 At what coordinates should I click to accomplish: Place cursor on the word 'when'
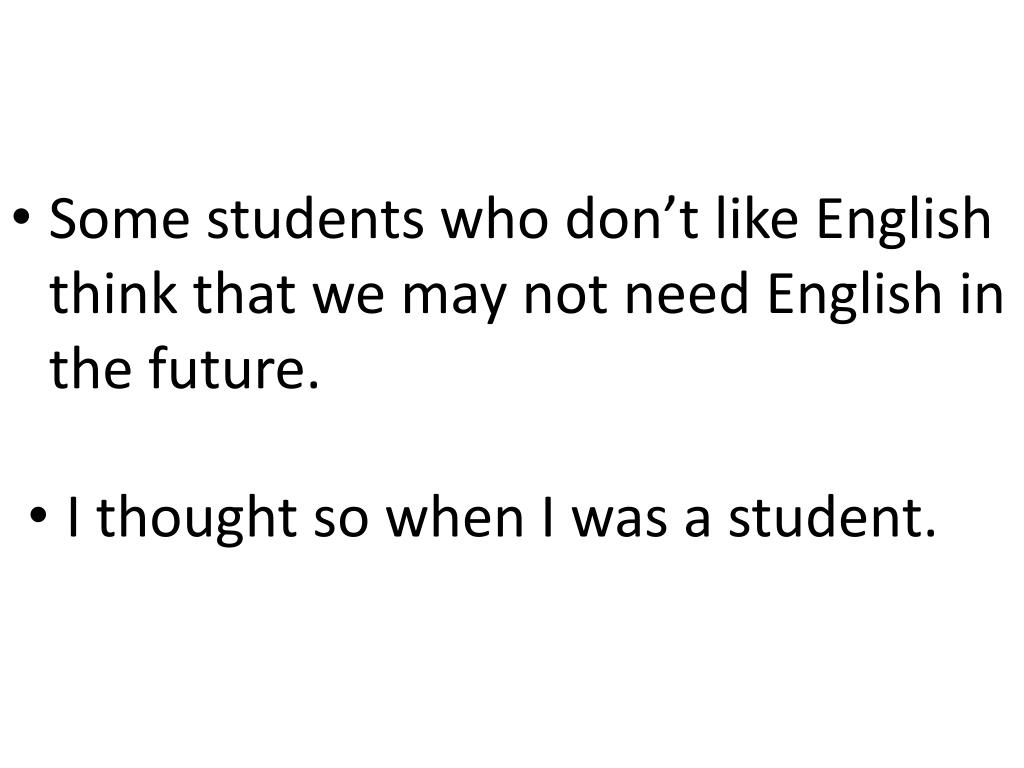[x=455, y=517]
